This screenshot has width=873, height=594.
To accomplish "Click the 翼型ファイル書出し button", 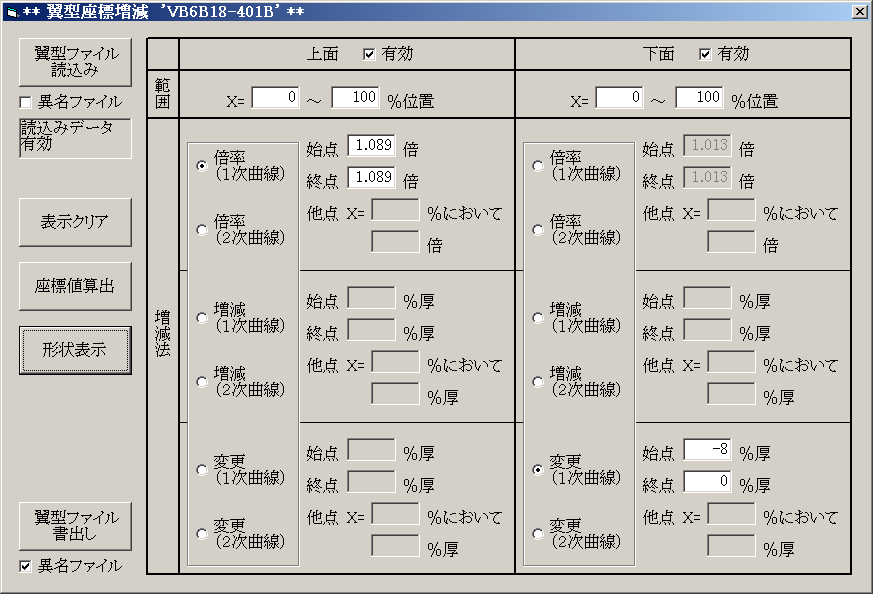I will [x=75, y=526].
